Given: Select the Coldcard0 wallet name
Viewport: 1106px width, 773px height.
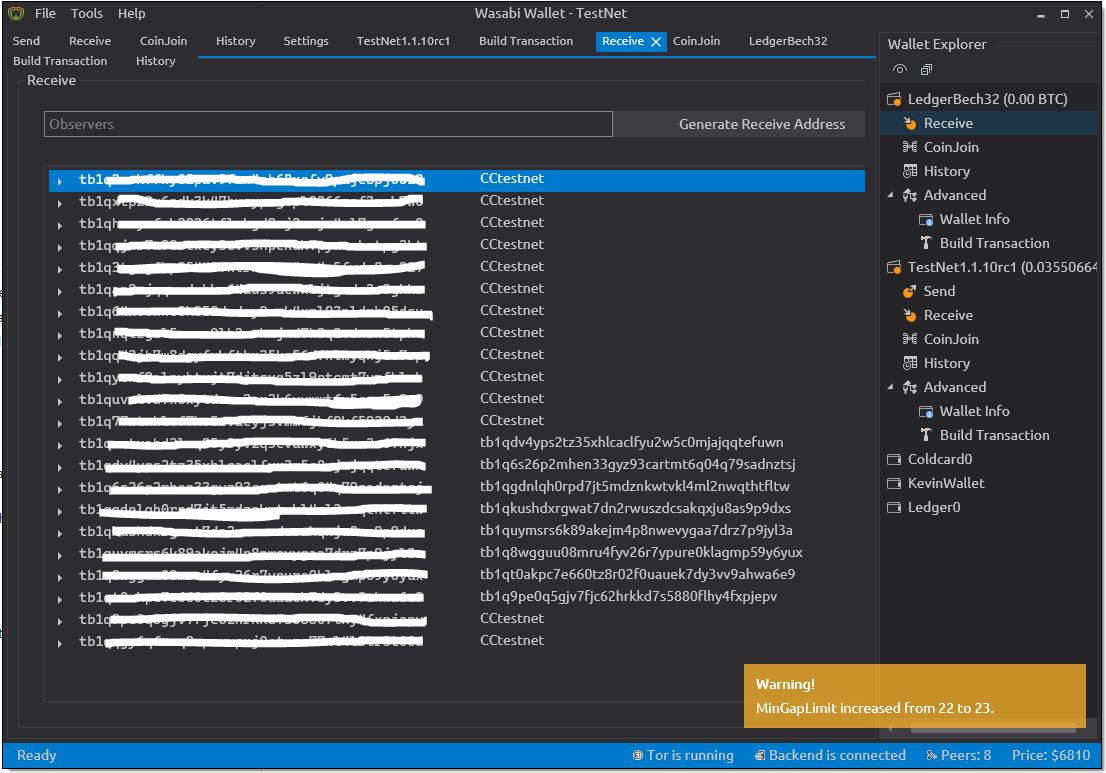Looking at the screenshot, I should coord(940,459).
